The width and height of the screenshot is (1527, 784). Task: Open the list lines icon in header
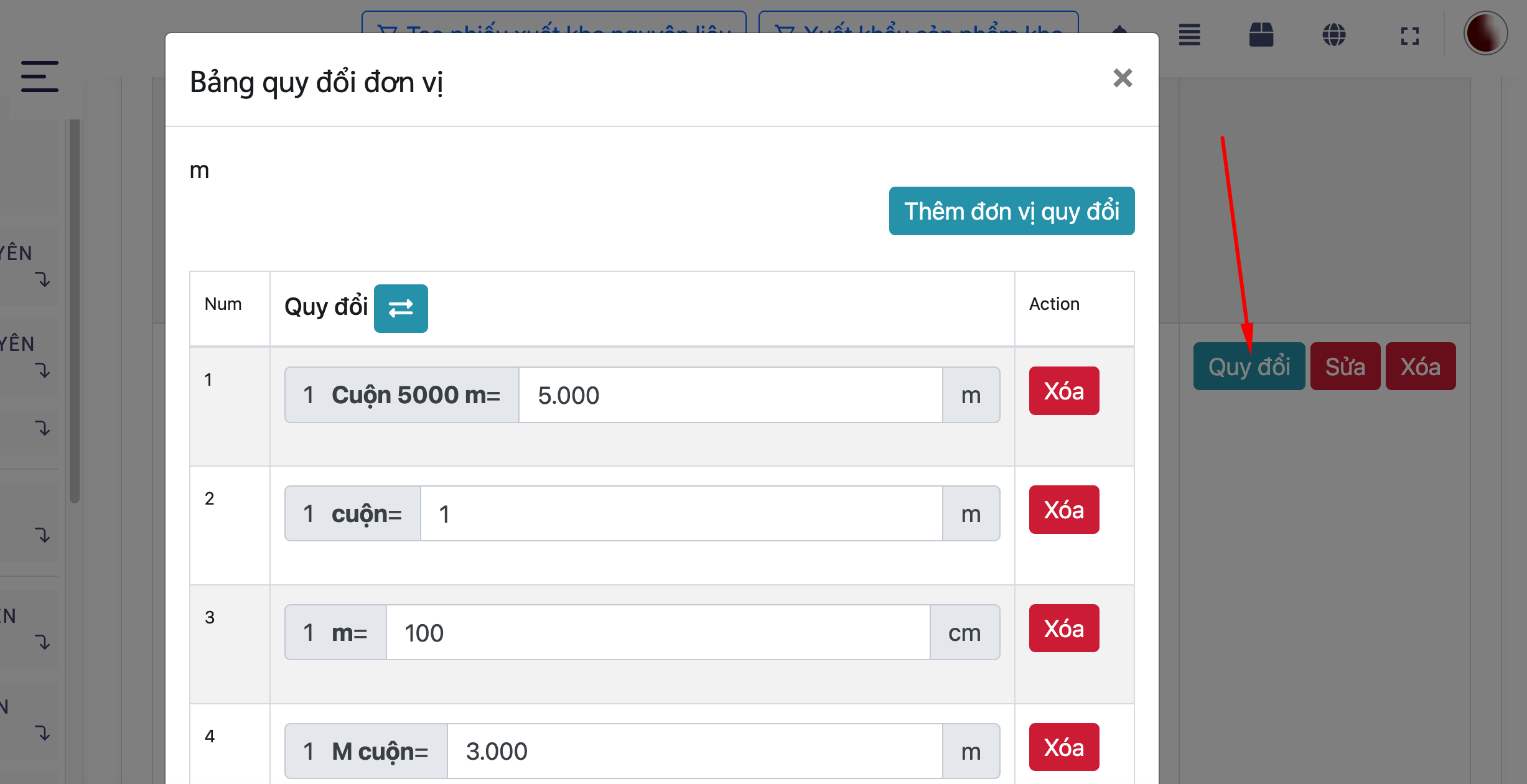click(x=1189, y=35)
